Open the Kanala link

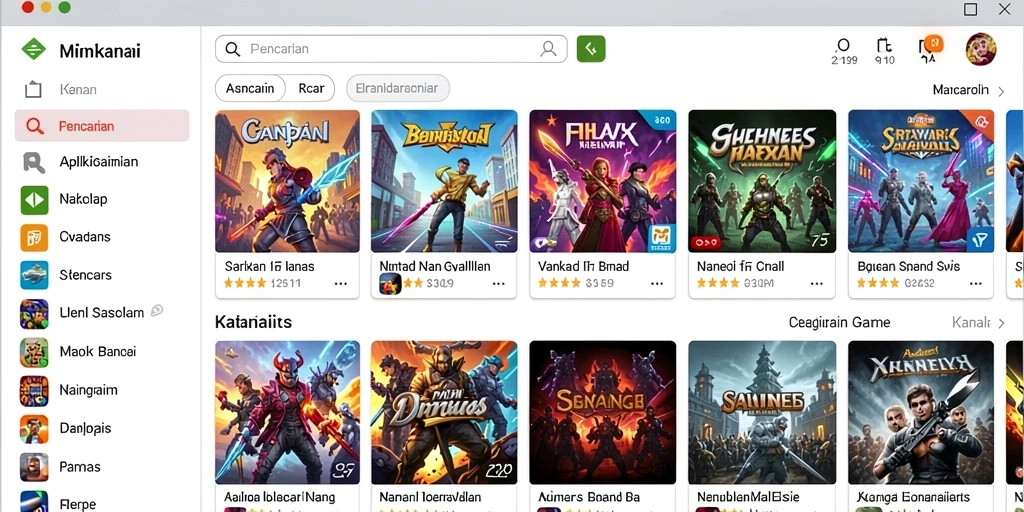[x=972, y=323]
